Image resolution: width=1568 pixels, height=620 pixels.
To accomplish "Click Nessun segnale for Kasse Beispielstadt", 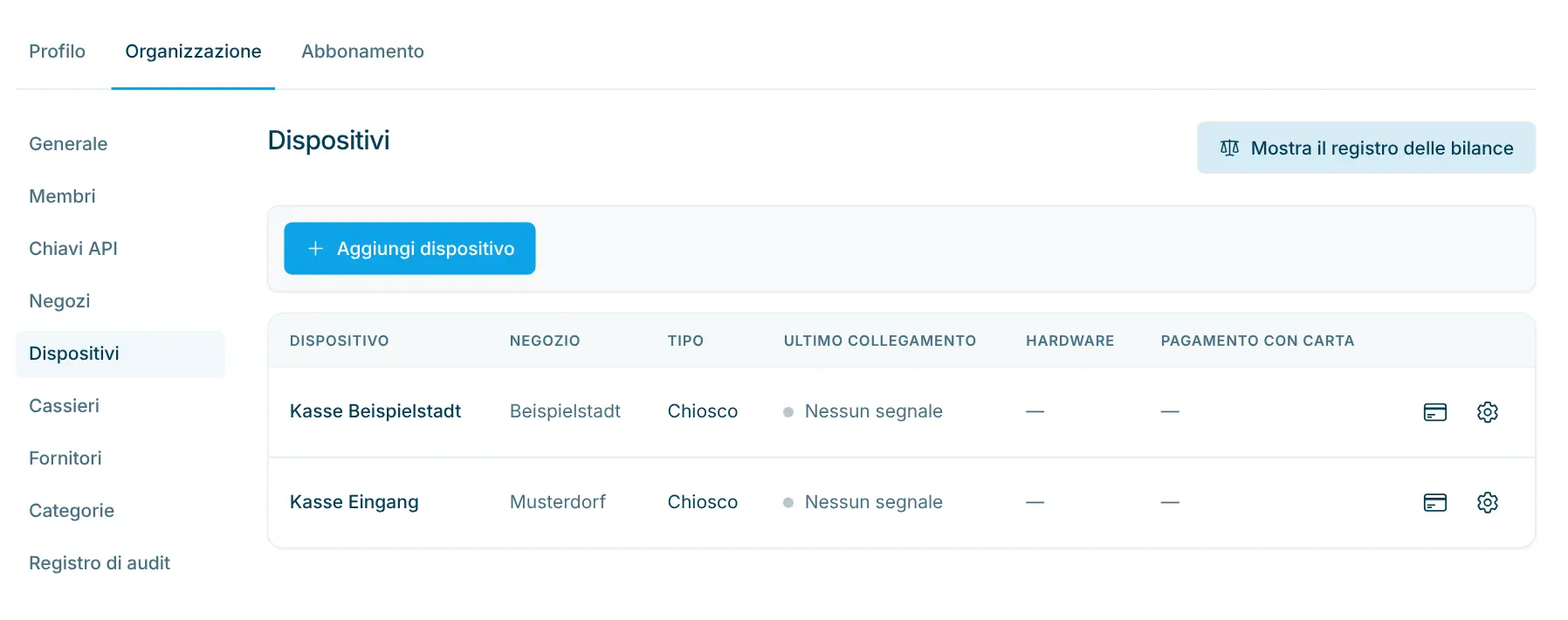I will pyautogui.click(x=873, y=411).
